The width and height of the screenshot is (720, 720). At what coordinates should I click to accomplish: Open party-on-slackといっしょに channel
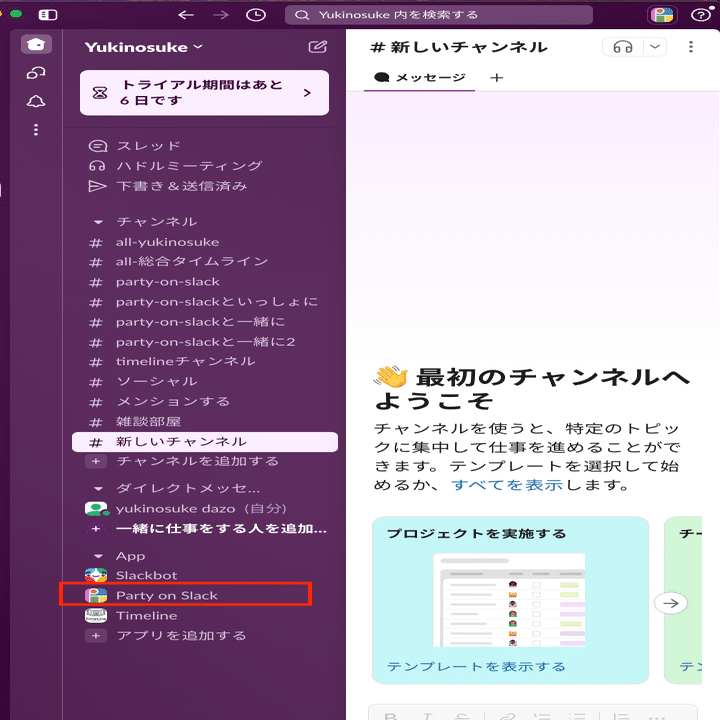[x=205, y=302]
